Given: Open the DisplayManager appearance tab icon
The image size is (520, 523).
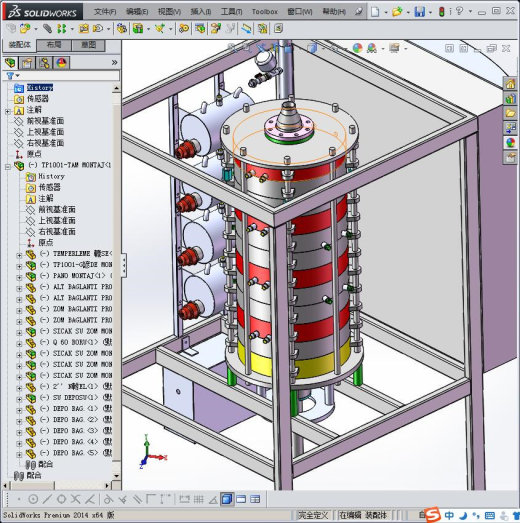Looking at the screenshot, I should tap(61, 63).
